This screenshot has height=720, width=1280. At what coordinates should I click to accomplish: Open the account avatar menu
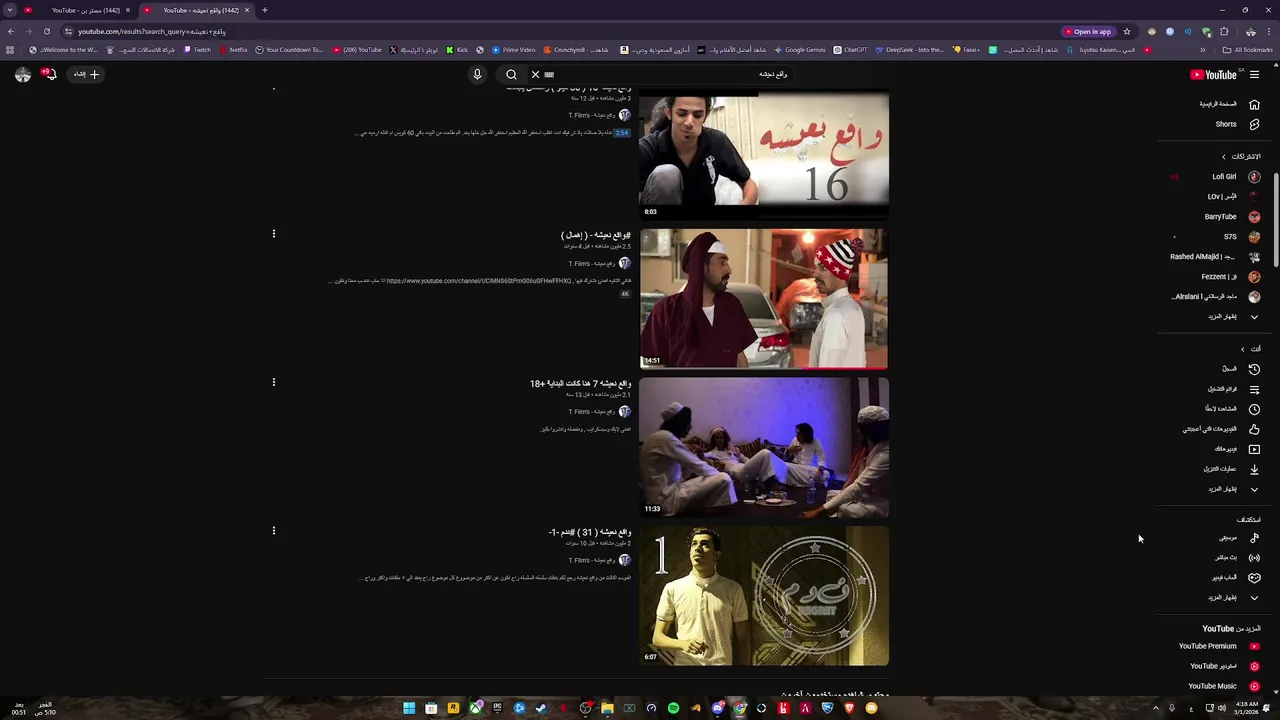coord(22,74)
